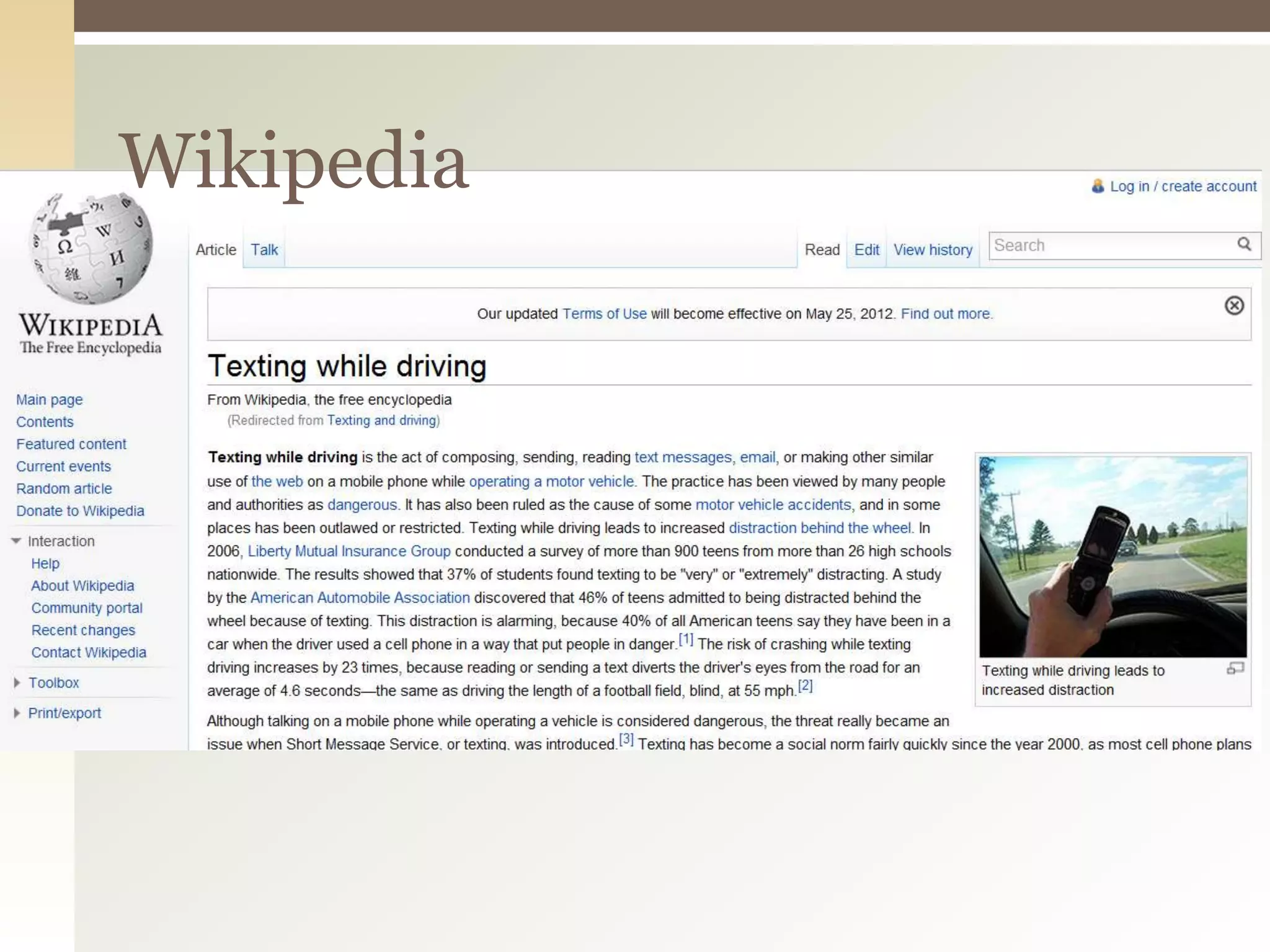Open the email article link
The height and width of the screenshot is (952, 1270).
757,457
